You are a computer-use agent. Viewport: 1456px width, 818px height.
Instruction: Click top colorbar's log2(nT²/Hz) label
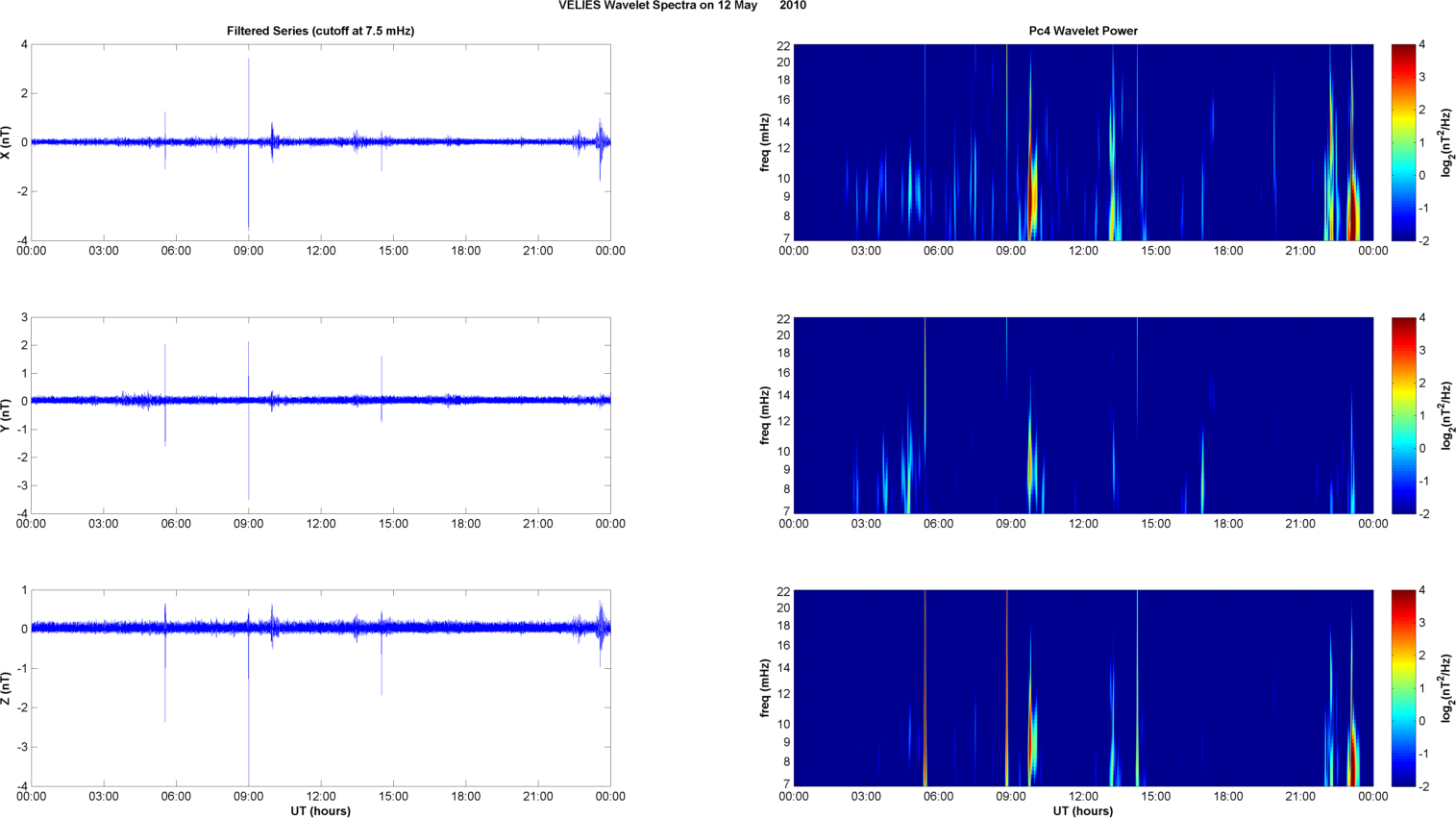click(x=1447, y=142)
